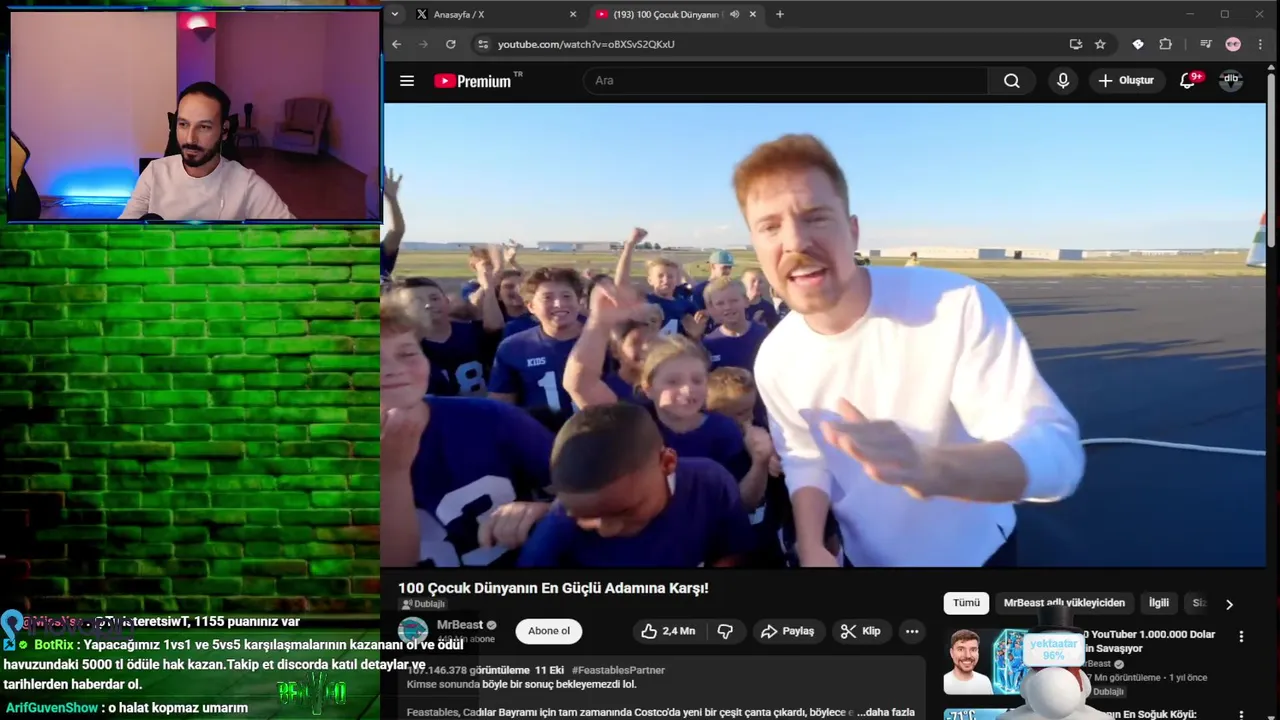Switch to the Anasayfa / X tab
The image size is (1280, 720).
(495, 14)
